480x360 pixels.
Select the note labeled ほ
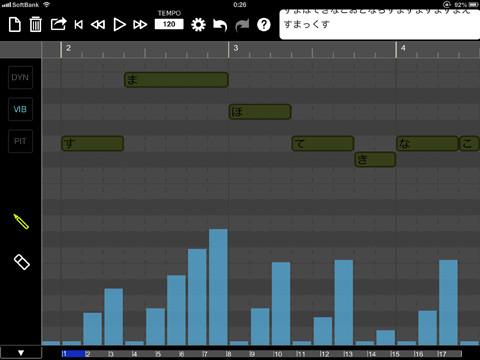point(260,112)
